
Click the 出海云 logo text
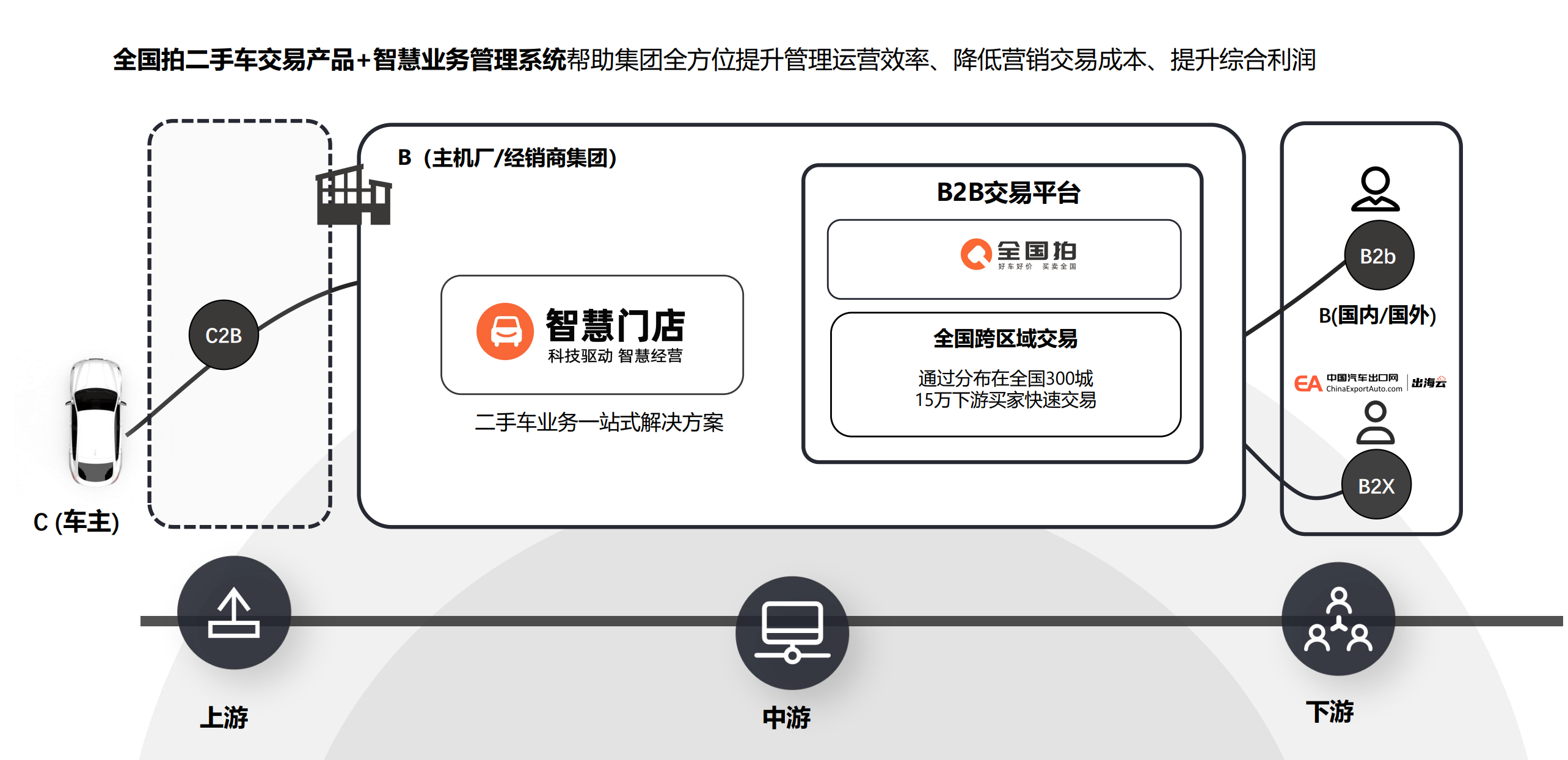pos(1429,383)
